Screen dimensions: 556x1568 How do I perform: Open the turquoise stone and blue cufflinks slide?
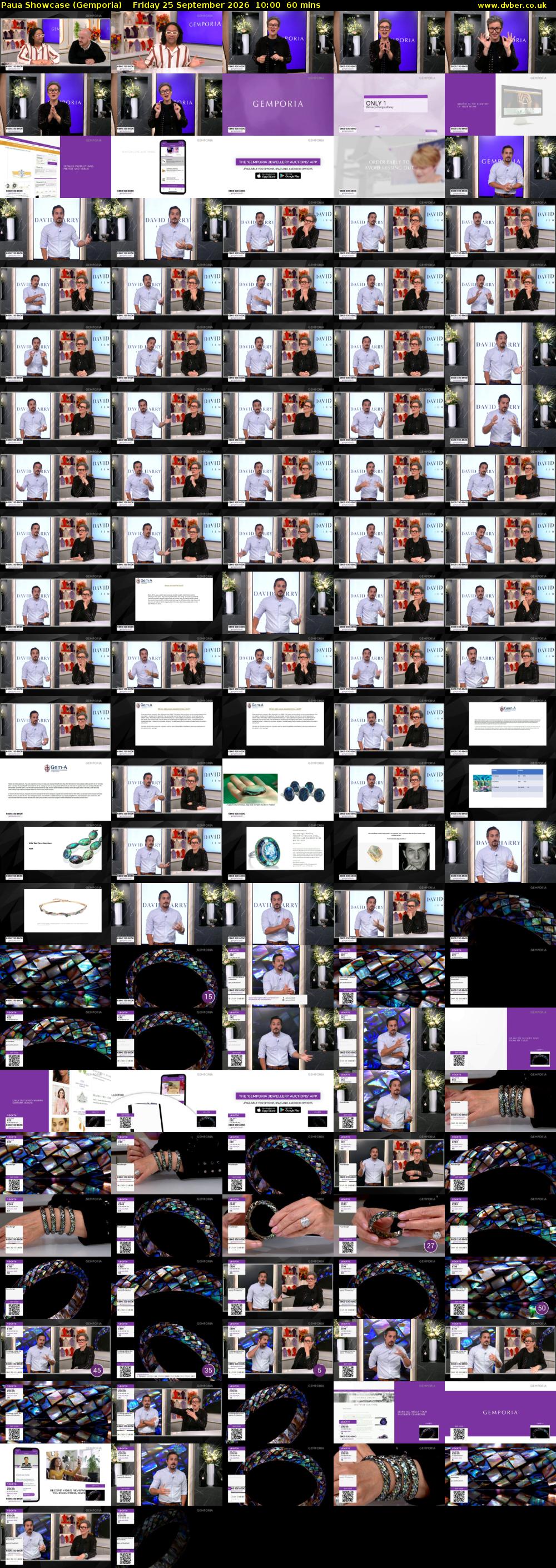[x=277, y=790]
